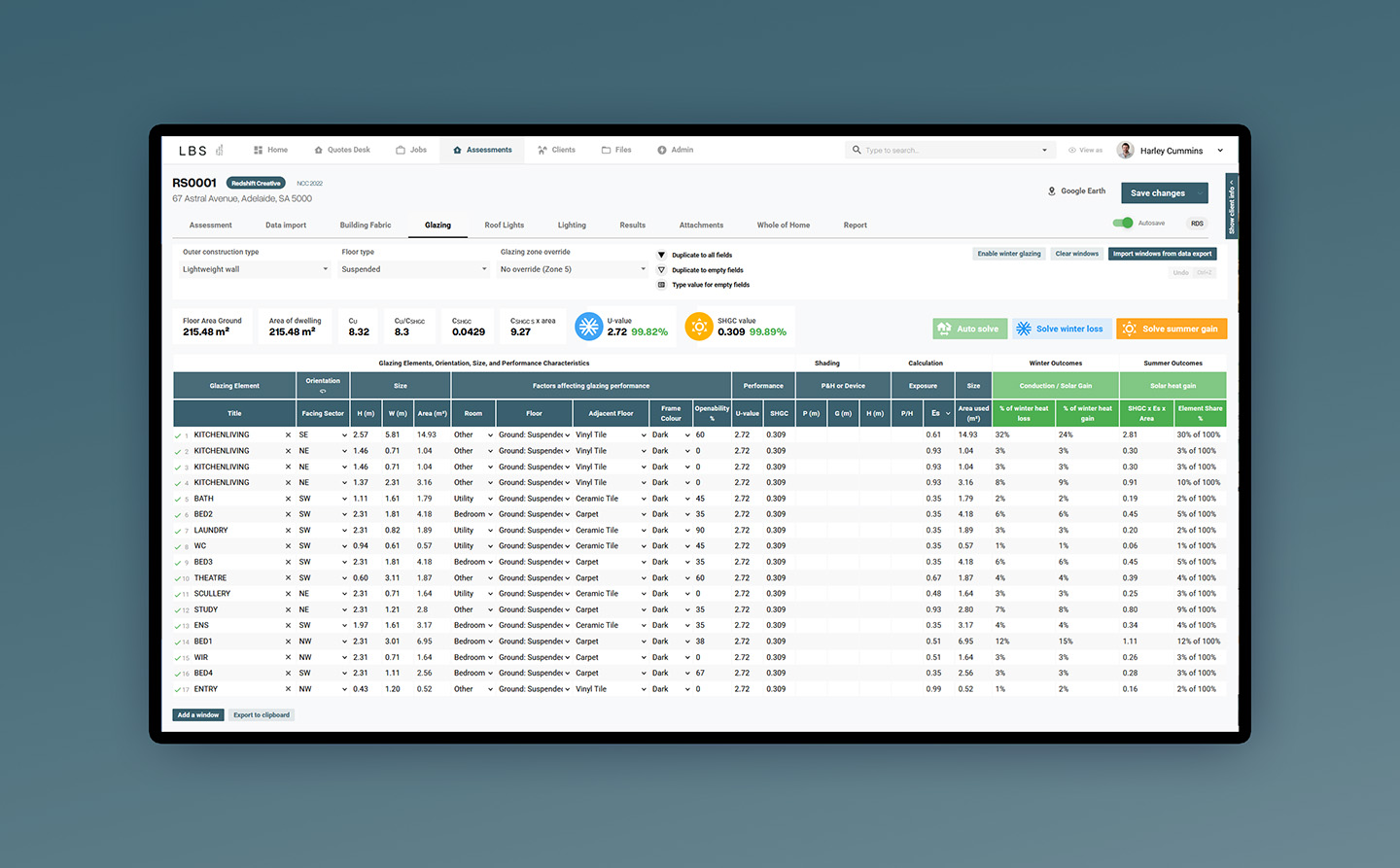Image resolution: width=1400 pixels, height=868 pixels.
Task: Click the Save changes button
Action: click(1165, 192)
